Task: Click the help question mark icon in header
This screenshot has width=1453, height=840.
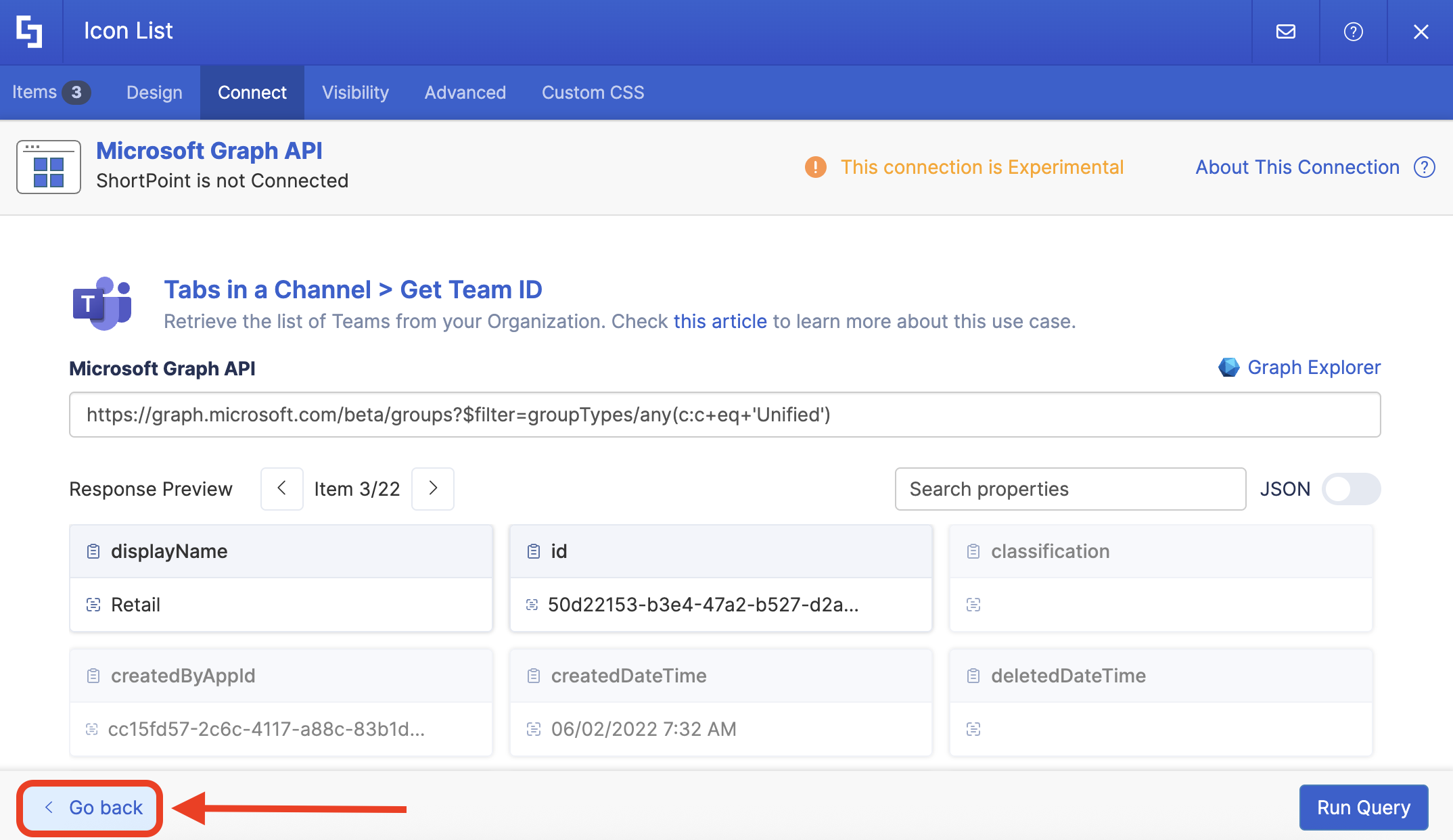Action: (x=1353, y=31)
